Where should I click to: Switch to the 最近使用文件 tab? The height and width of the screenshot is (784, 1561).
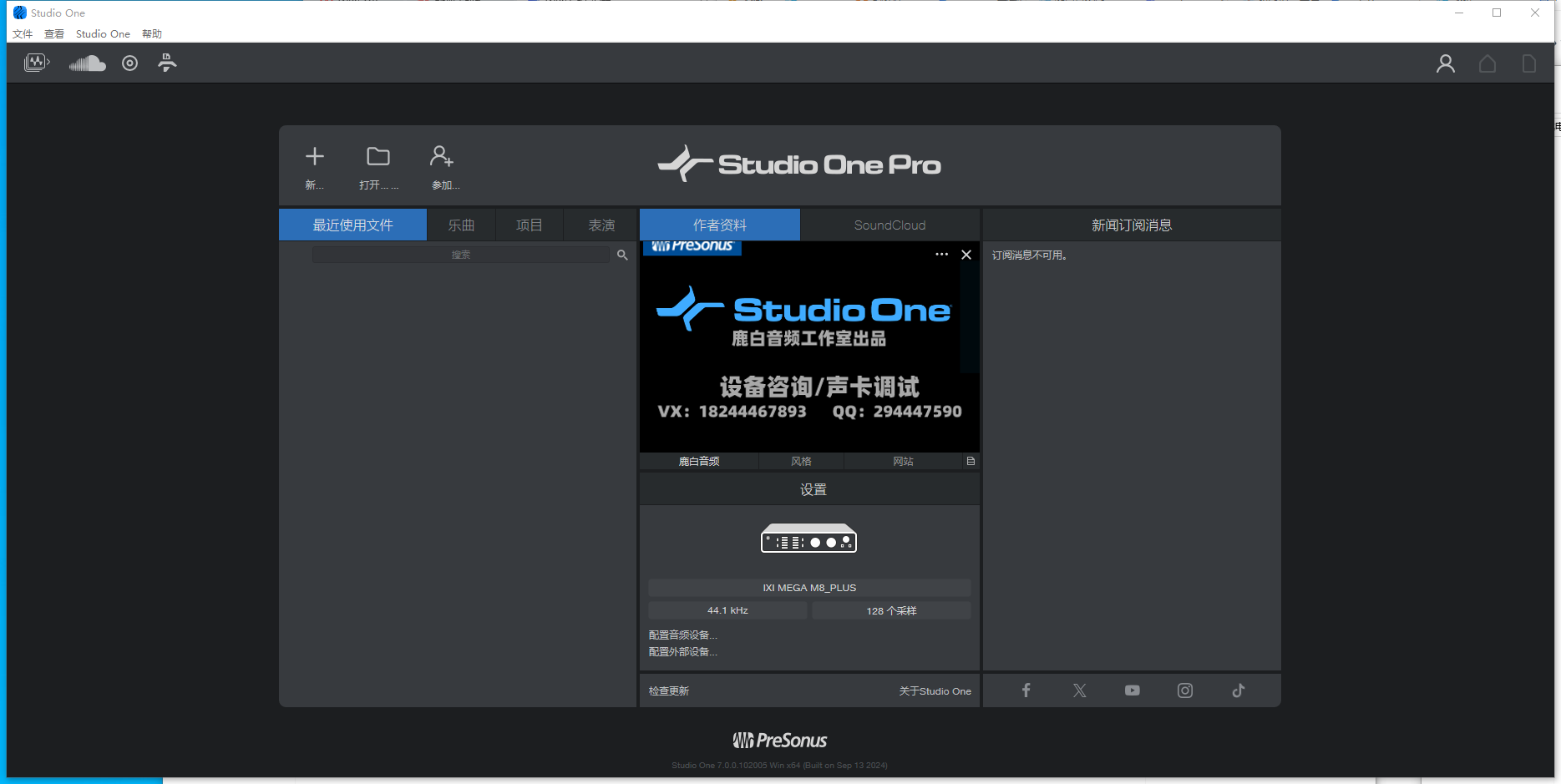352,225
